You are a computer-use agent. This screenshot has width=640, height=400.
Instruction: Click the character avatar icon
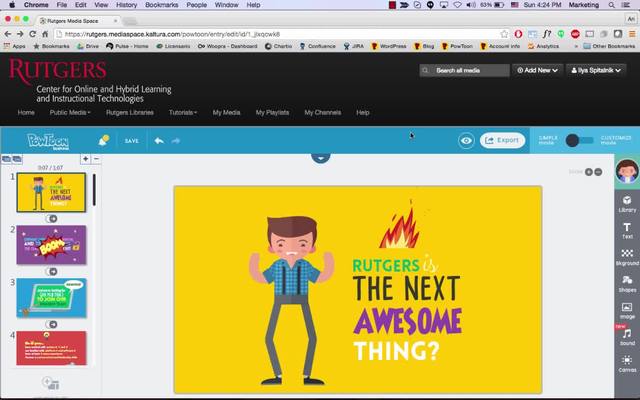coord(627,171)
